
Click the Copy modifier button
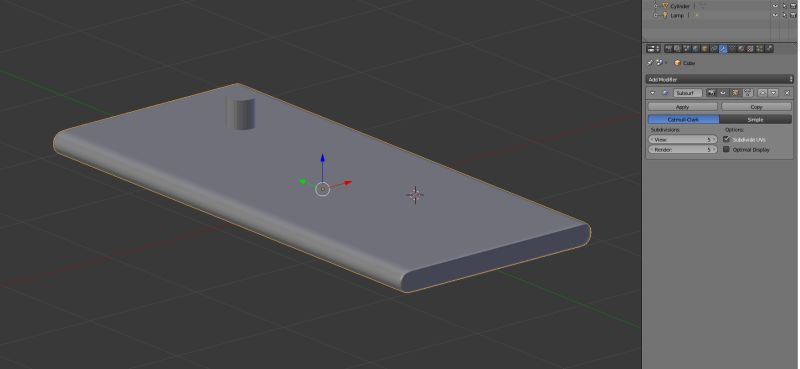[x=757, y=107]
